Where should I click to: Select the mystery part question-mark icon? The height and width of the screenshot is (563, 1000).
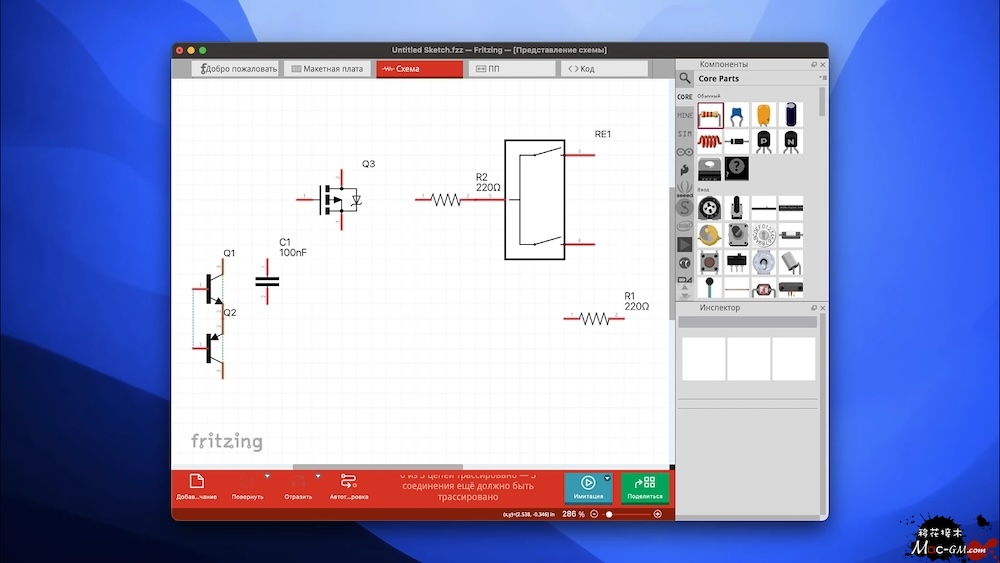click(737, 167)
